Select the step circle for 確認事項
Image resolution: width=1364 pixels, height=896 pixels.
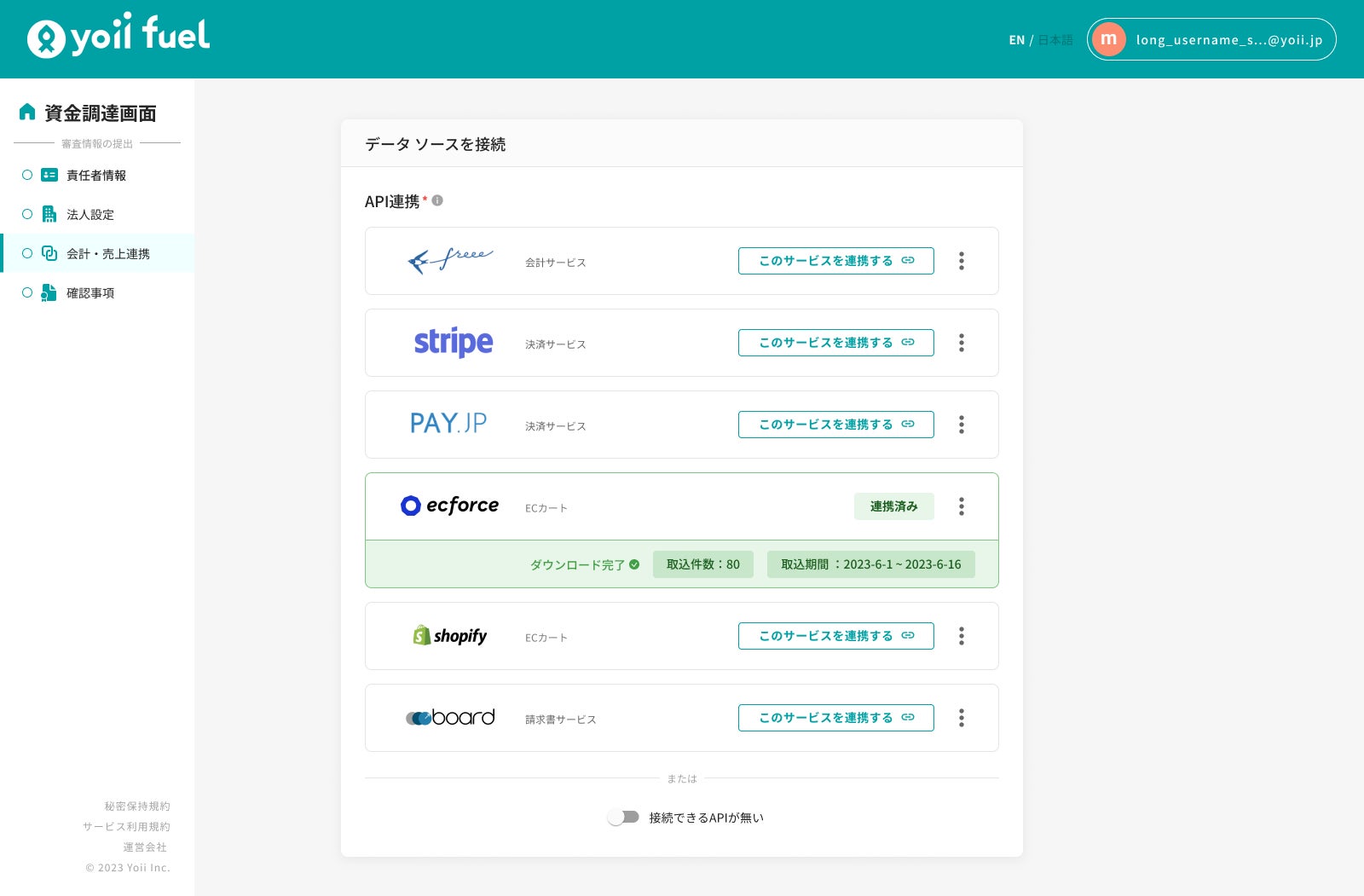pos(27,292)
